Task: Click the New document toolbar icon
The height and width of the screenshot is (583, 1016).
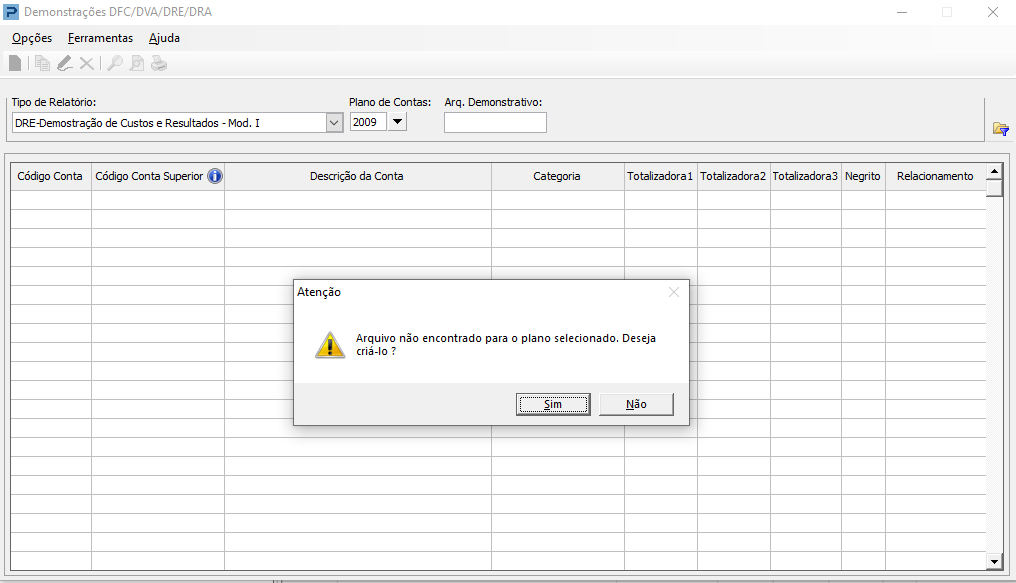Action: 15,63
